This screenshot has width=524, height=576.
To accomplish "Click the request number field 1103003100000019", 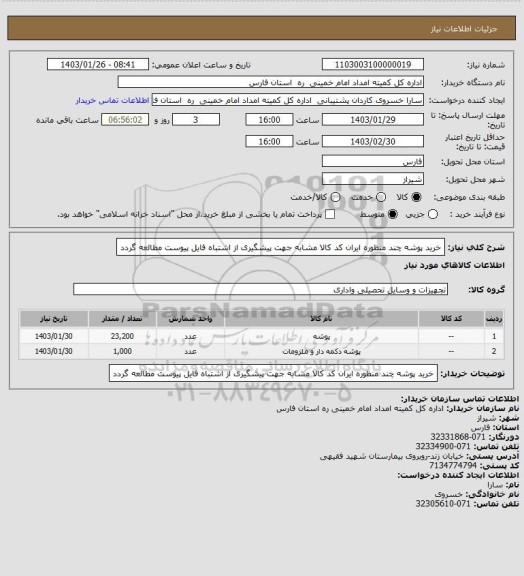I will (373, 64).
